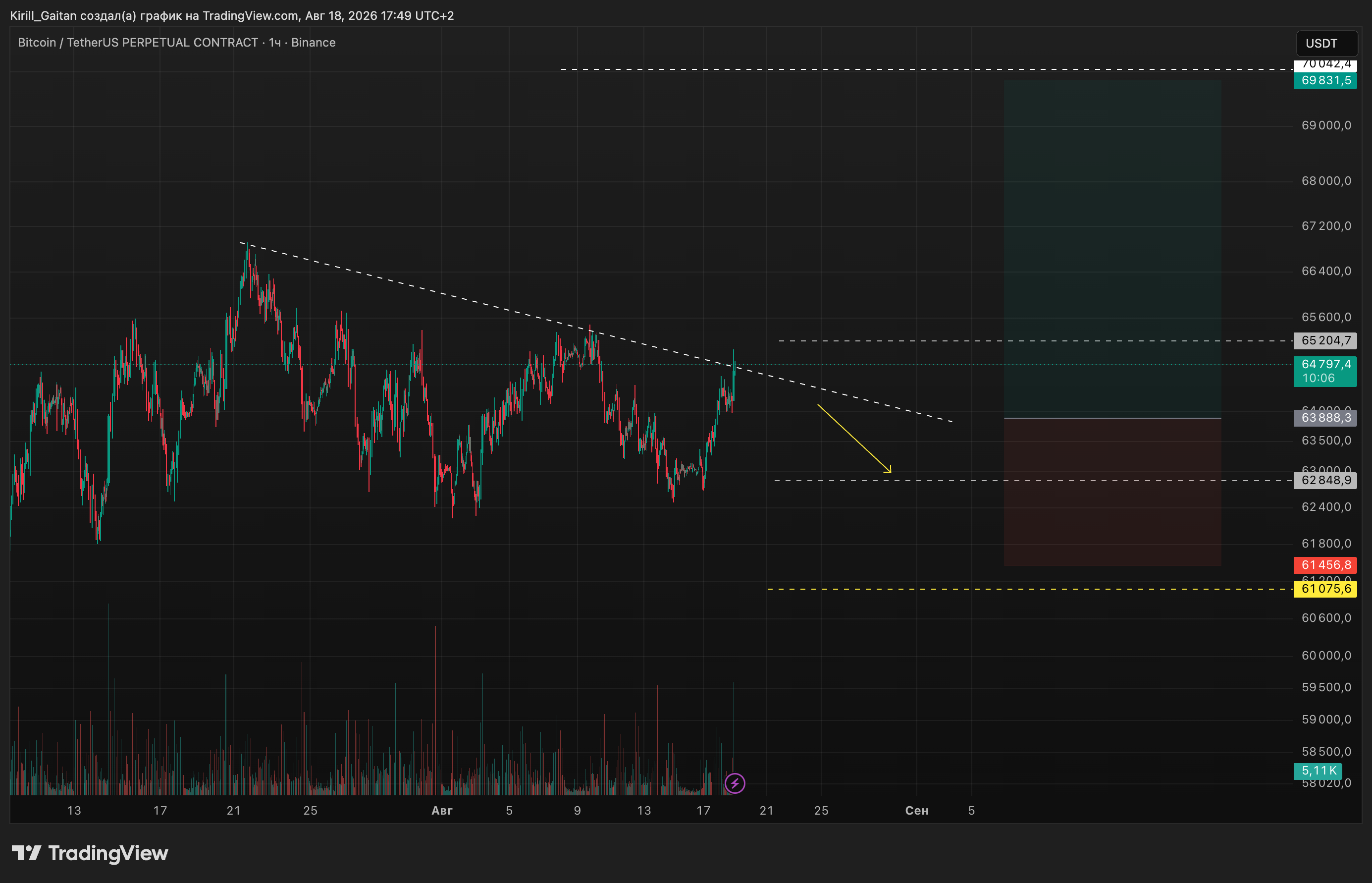The image size is (1372, 883).
Task: Select the green 69 831,5 take-profit price label
Action: pos(1325,80)
